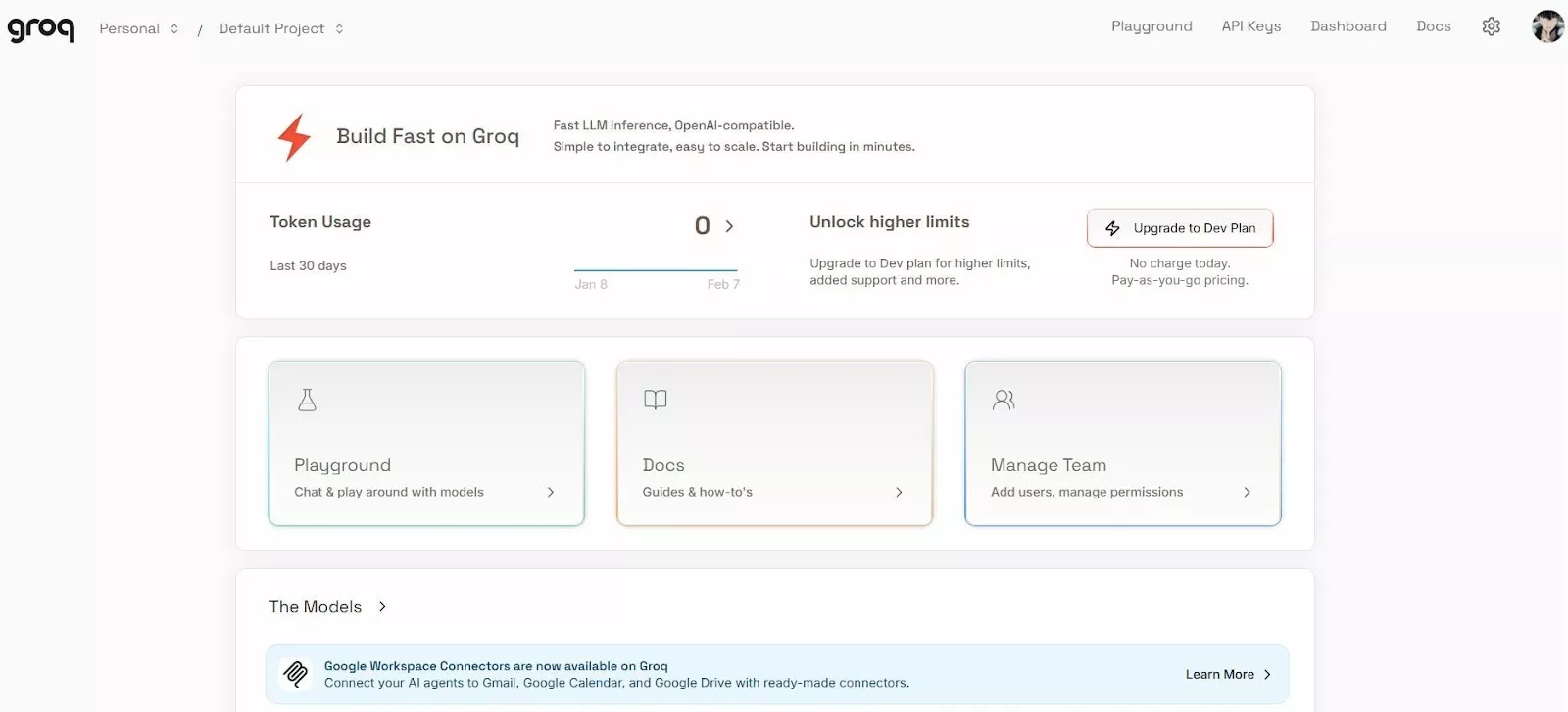
Task: Click 'Fast LLM inference, OpenAI-compatible.' text
Action: tap(673, 125)
